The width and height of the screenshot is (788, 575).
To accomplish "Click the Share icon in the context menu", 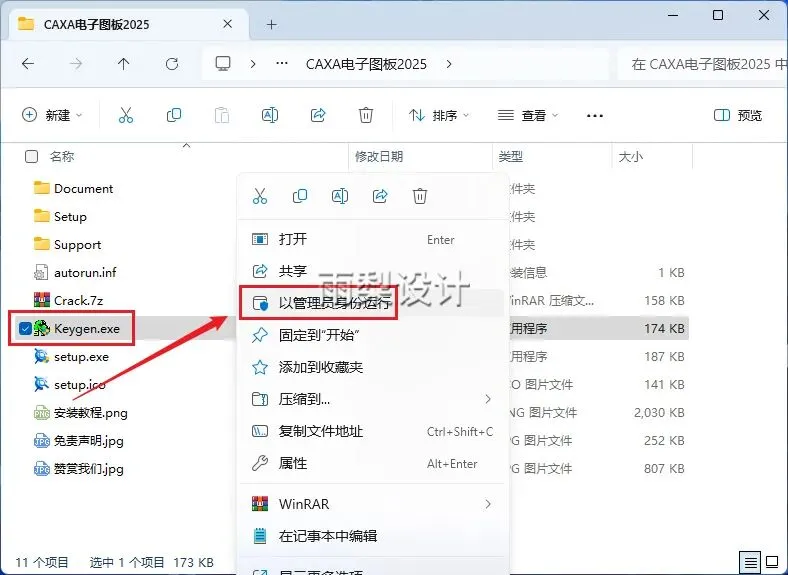I will (x=380, y=196).
